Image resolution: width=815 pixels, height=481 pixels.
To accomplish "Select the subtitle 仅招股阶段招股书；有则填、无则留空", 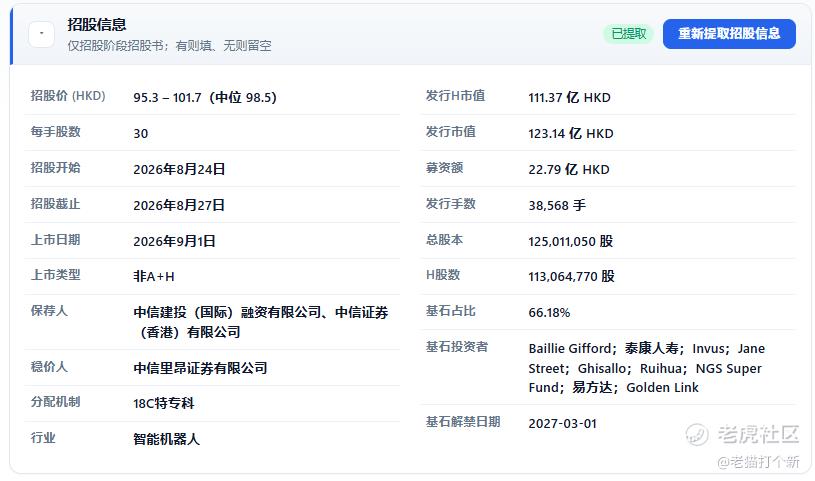I will tap(169, 46).
